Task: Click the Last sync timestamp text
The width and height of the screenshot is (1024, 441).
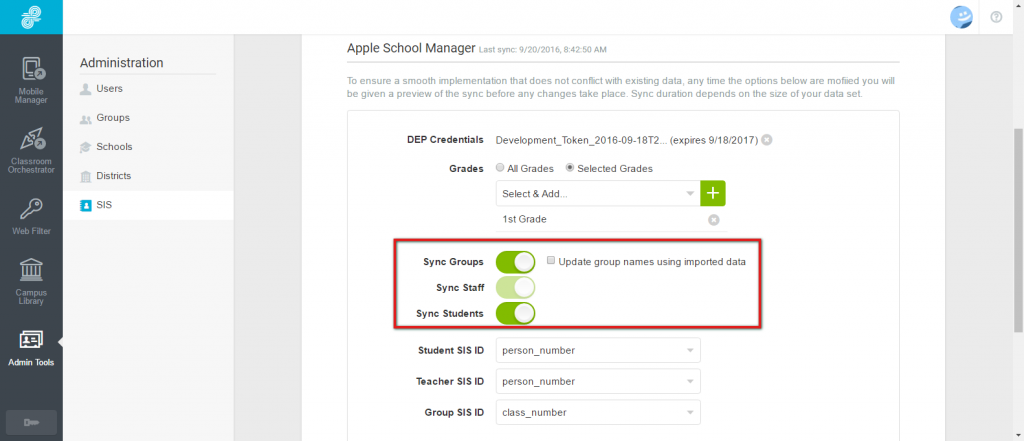Action: pyautogui.click(x=543, y=49)
